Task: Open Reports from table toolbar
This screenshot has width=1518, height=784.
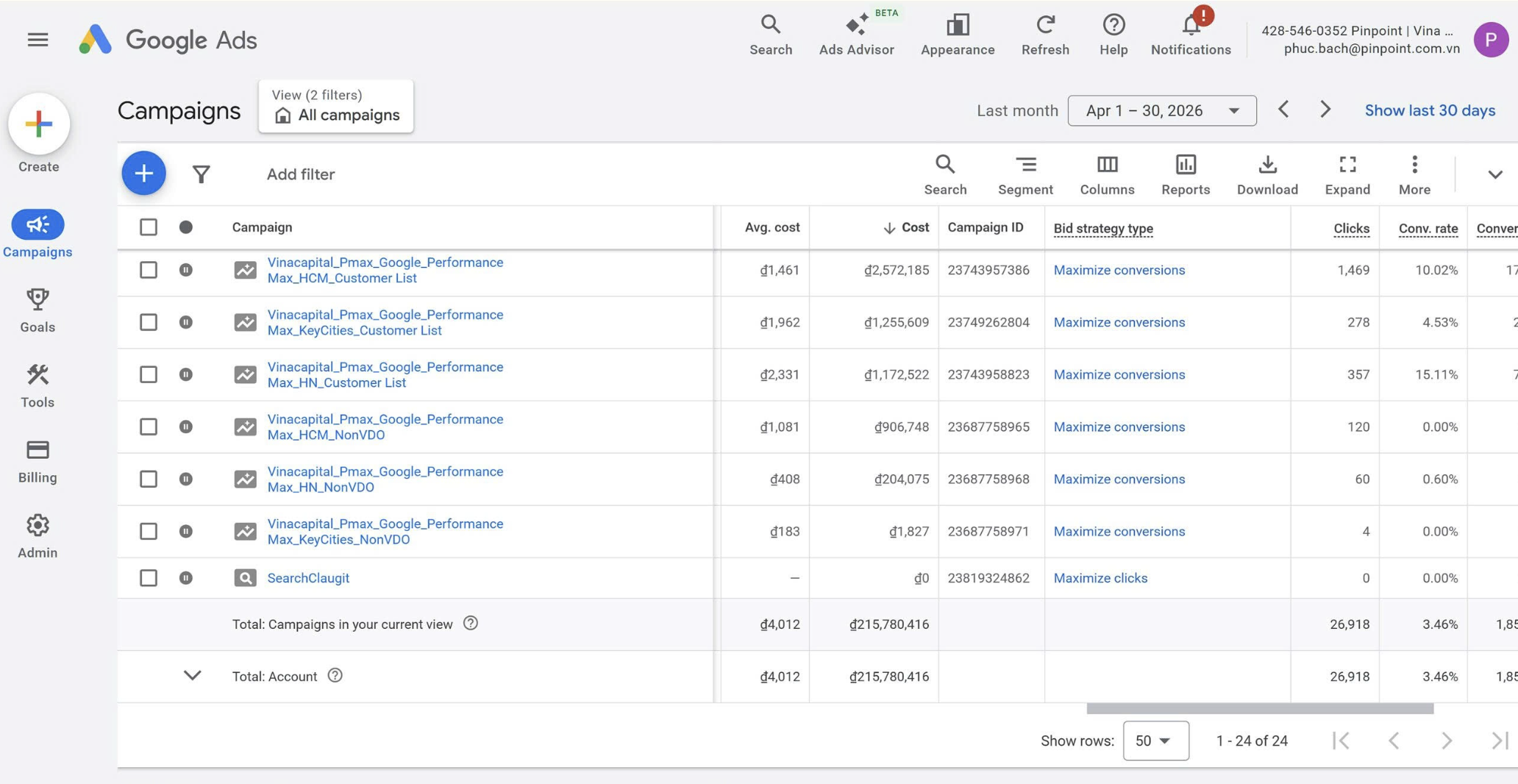Action: coord(1186,174)
